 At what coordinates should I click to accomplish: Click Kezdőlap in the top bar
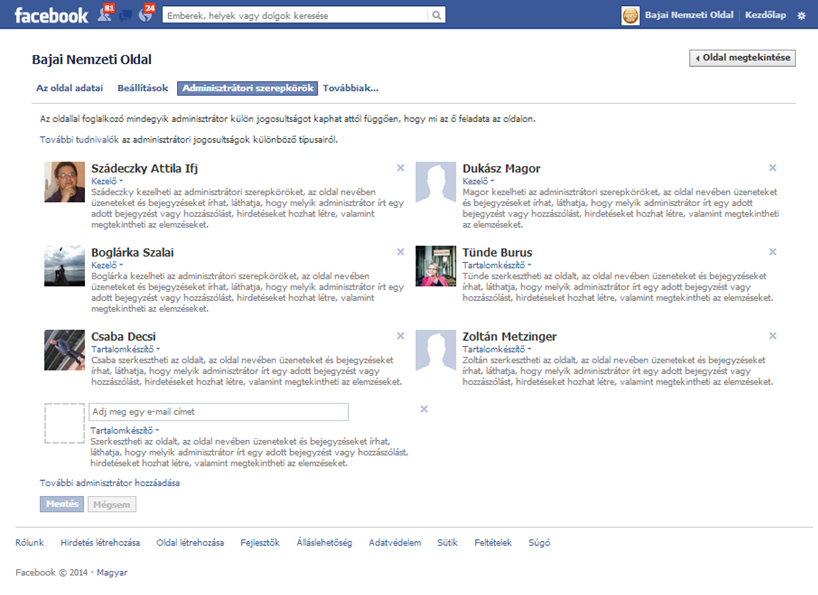(x=765, y=15)
